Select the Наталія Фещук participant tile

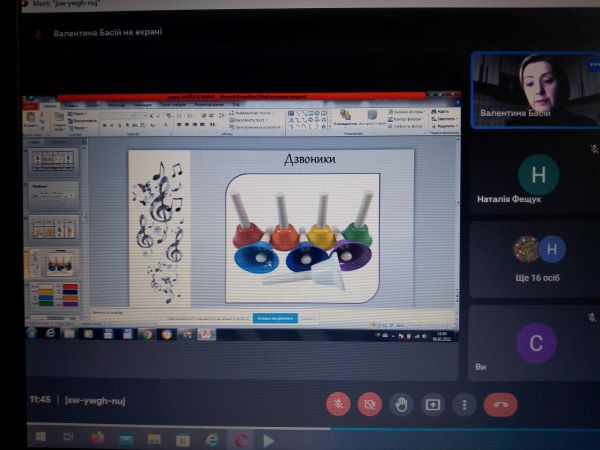(535, 176)
